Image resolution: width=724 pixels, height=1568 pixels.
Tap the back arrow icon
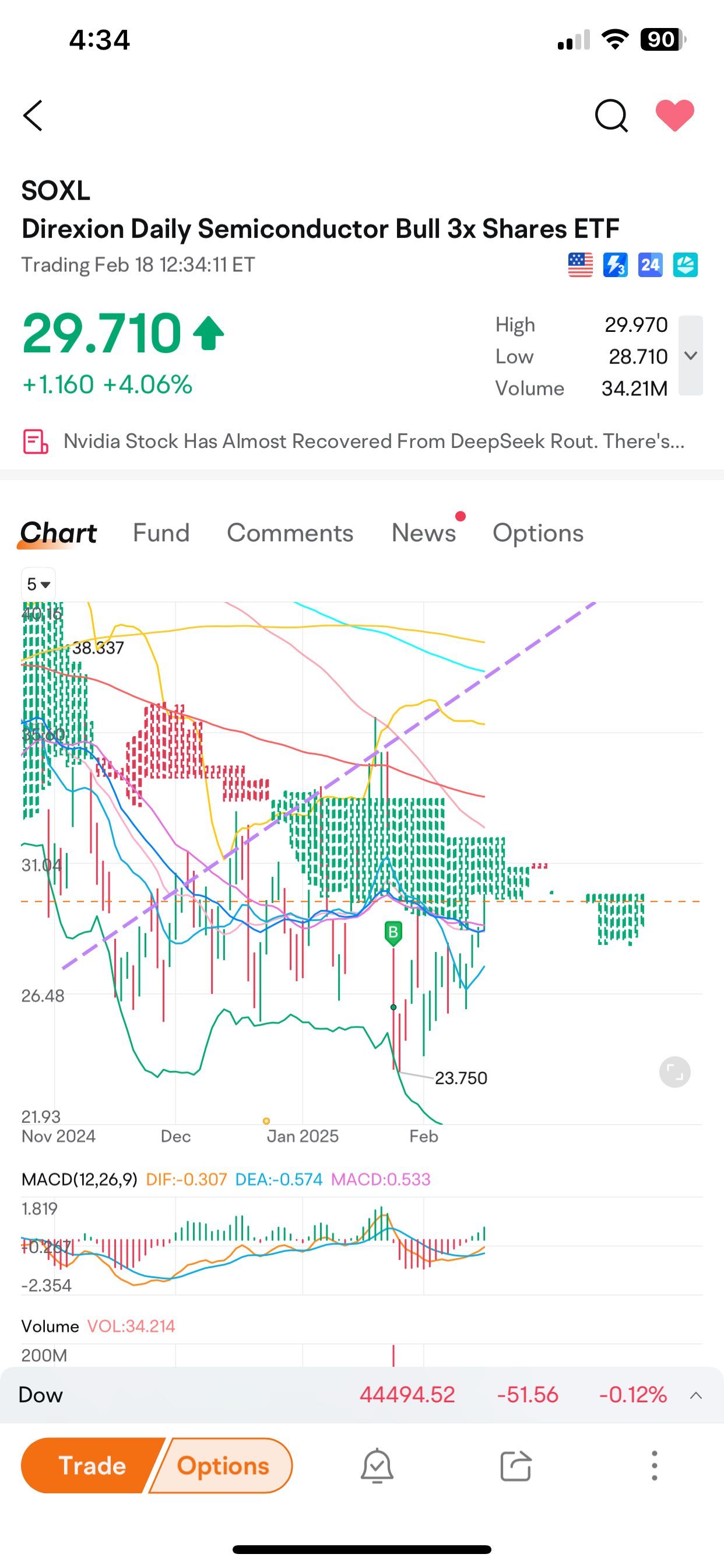(33, 116)
